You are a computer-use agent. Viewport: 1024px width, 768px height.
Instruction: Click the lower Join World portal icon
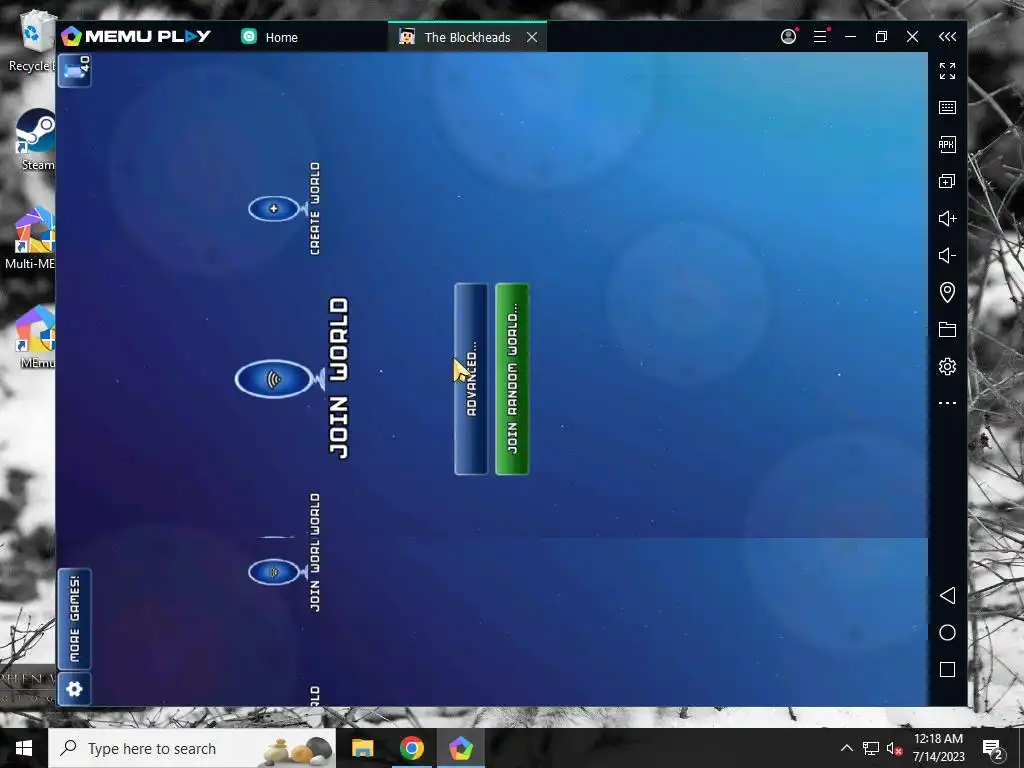(x=274, y=572)
